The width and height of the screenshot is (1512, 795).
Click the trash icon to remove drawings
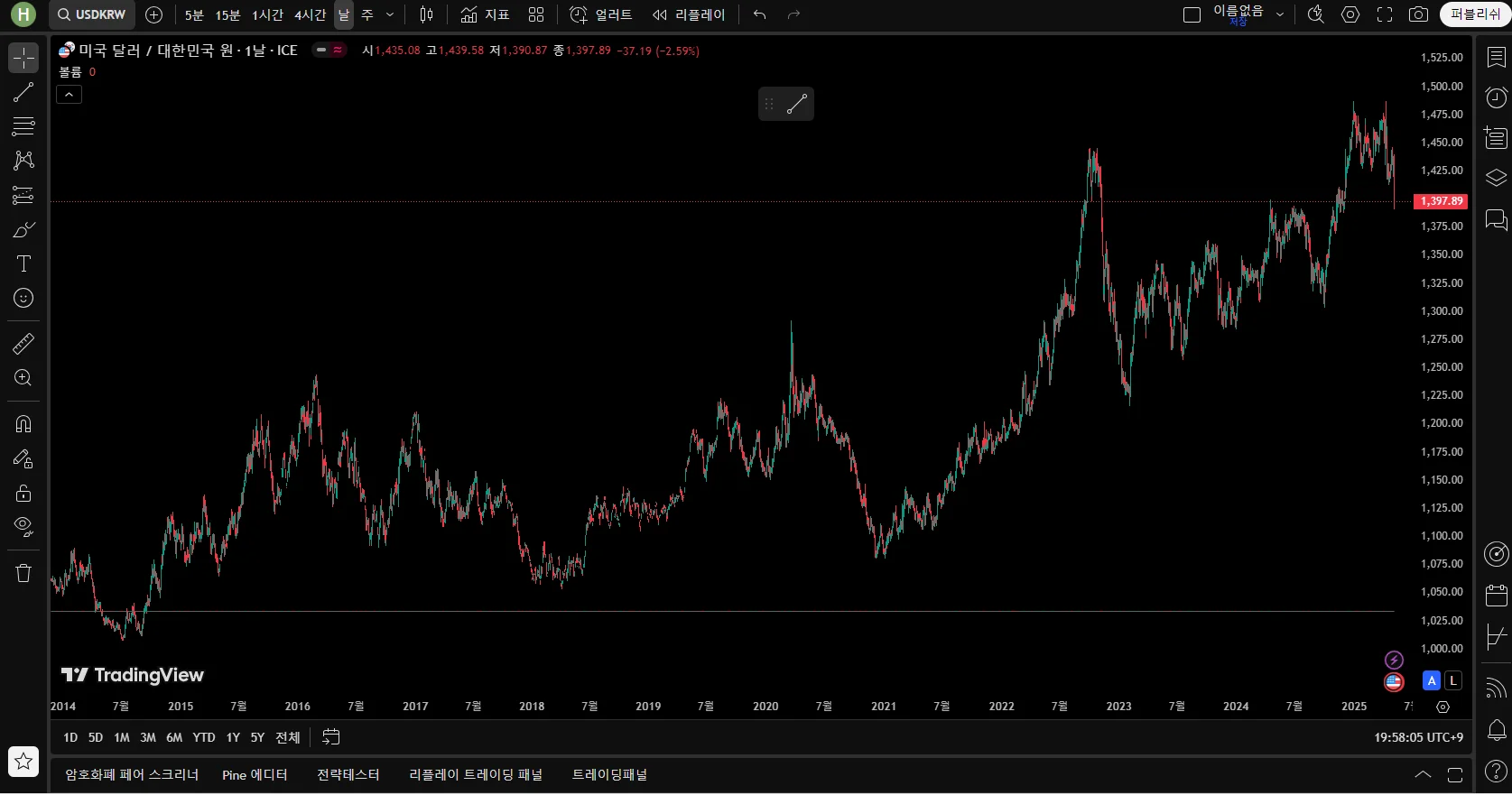tap(23, 573)
